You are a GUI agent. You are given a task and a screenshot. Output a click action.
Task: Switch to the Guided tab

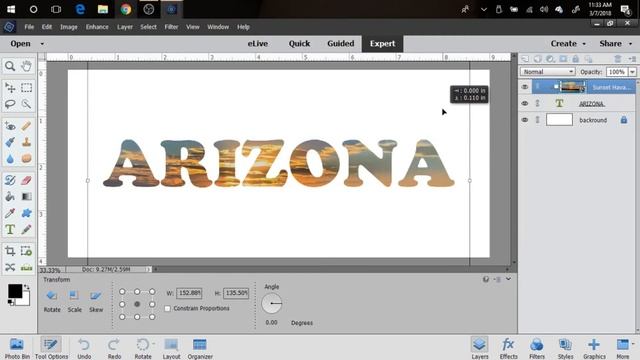340,44
